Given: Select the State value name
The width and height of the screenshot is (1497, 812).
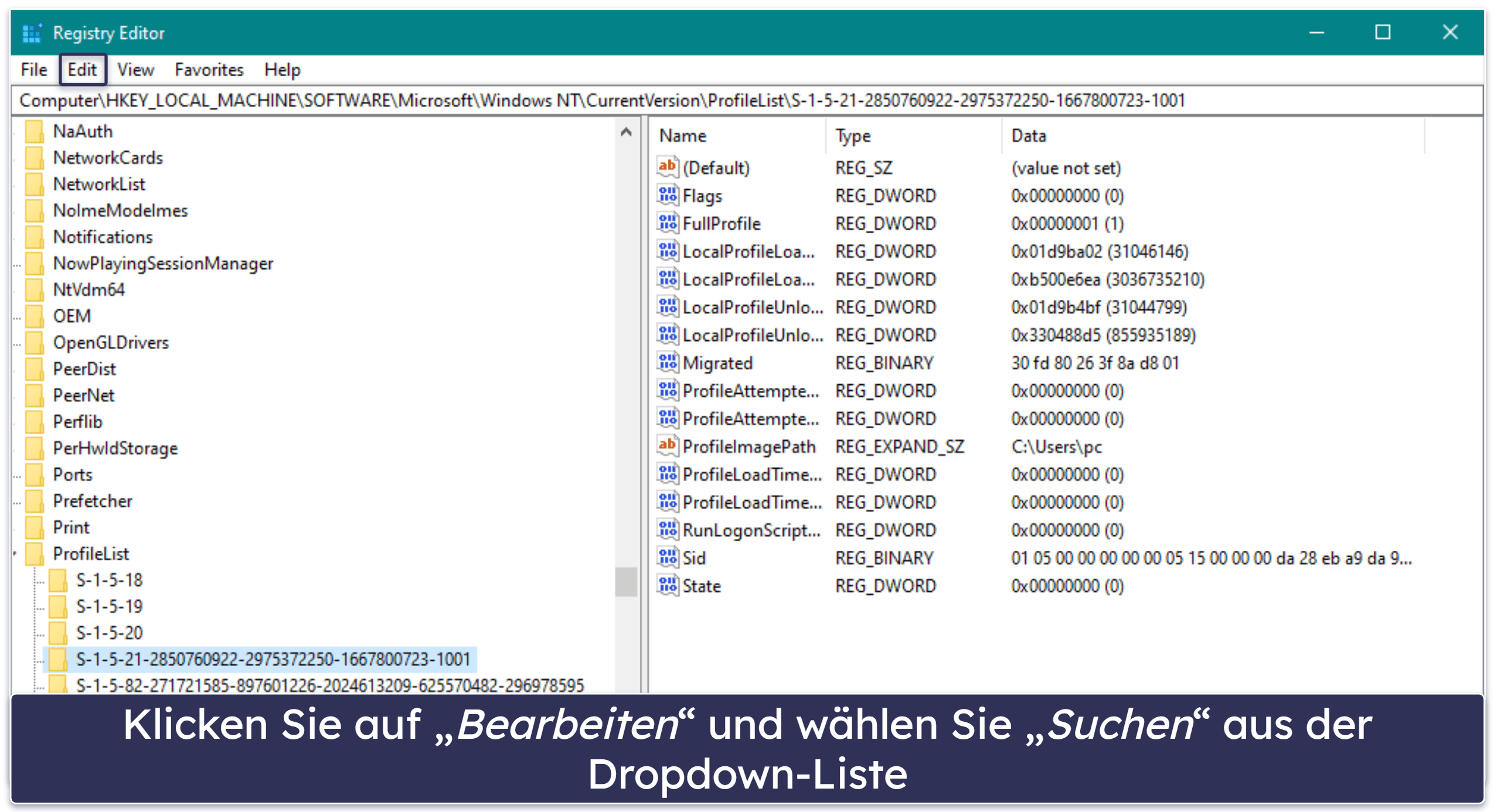Looking at the screenshot, I should click(x=702, y=586).
